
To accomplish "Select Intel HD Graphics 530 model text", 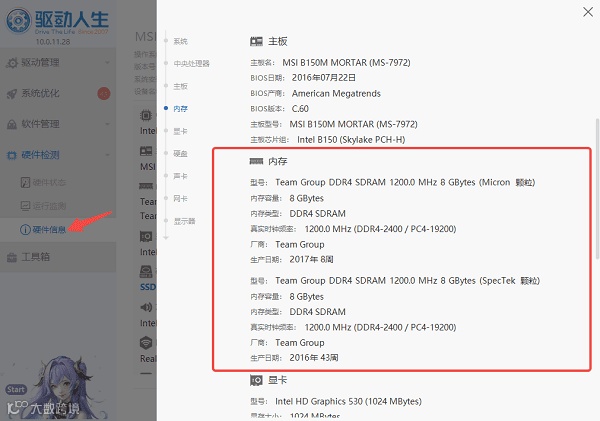I will click(x=348, y=401).
